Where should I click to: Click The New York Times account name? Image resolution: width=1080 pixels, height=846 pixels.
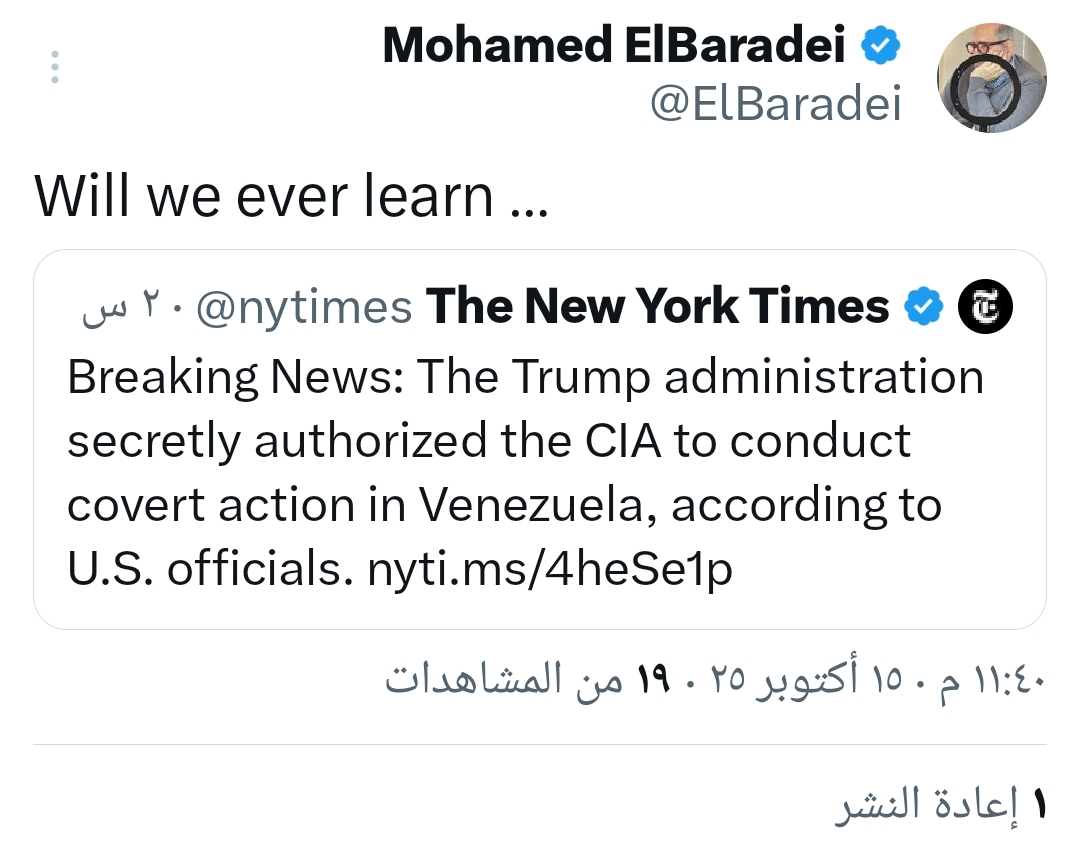(658, 307)
